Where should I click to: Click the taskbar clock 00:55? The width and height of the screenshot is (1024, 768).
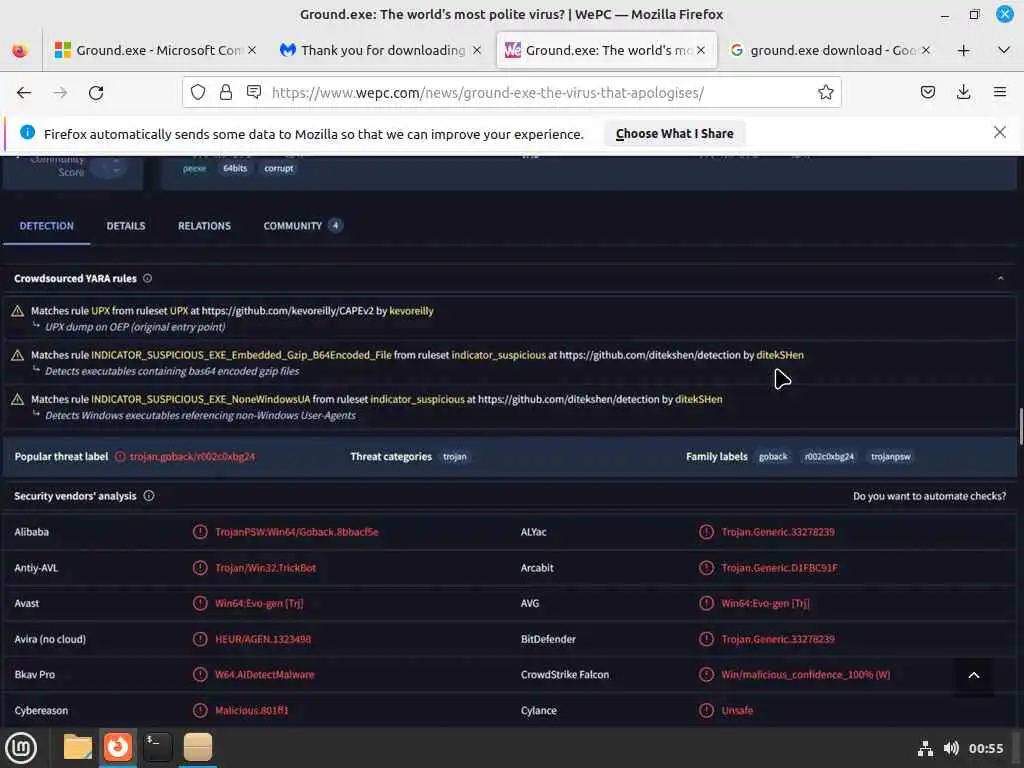click(985, 748)
